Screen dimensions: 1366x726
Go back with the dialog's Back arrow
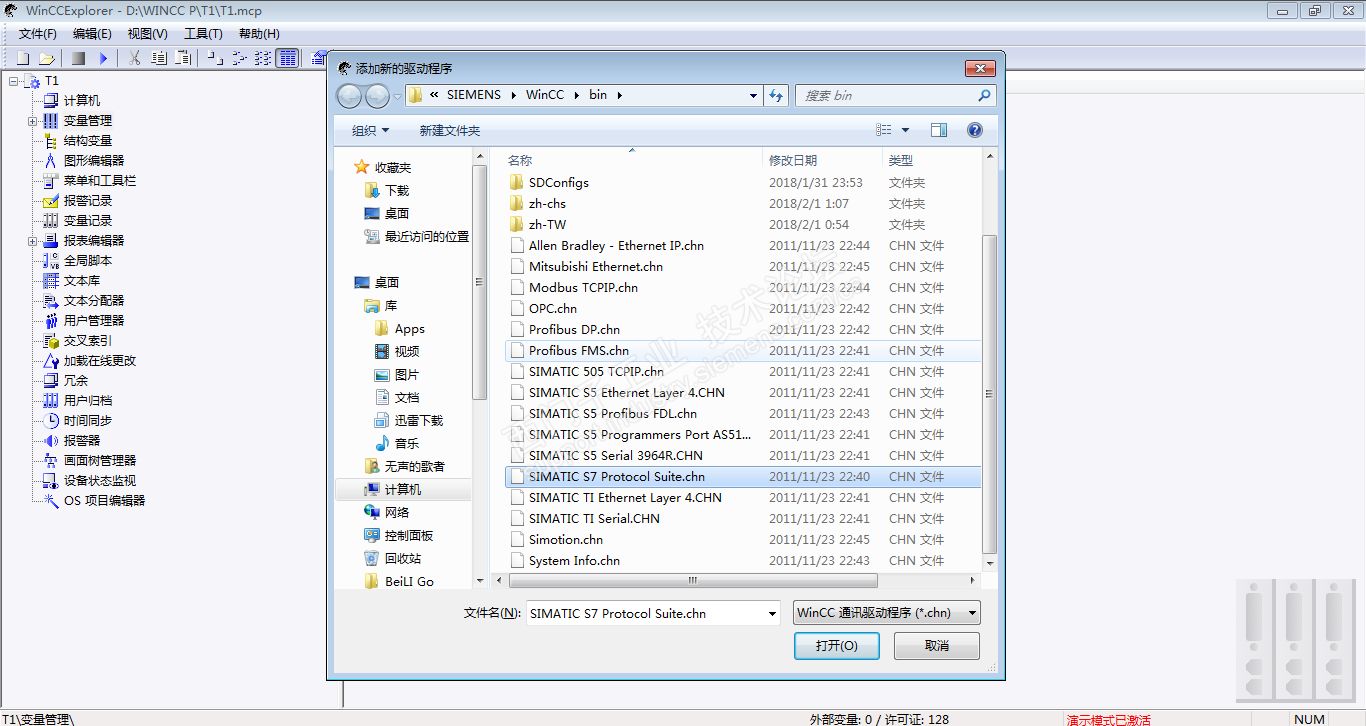point(349,96)
